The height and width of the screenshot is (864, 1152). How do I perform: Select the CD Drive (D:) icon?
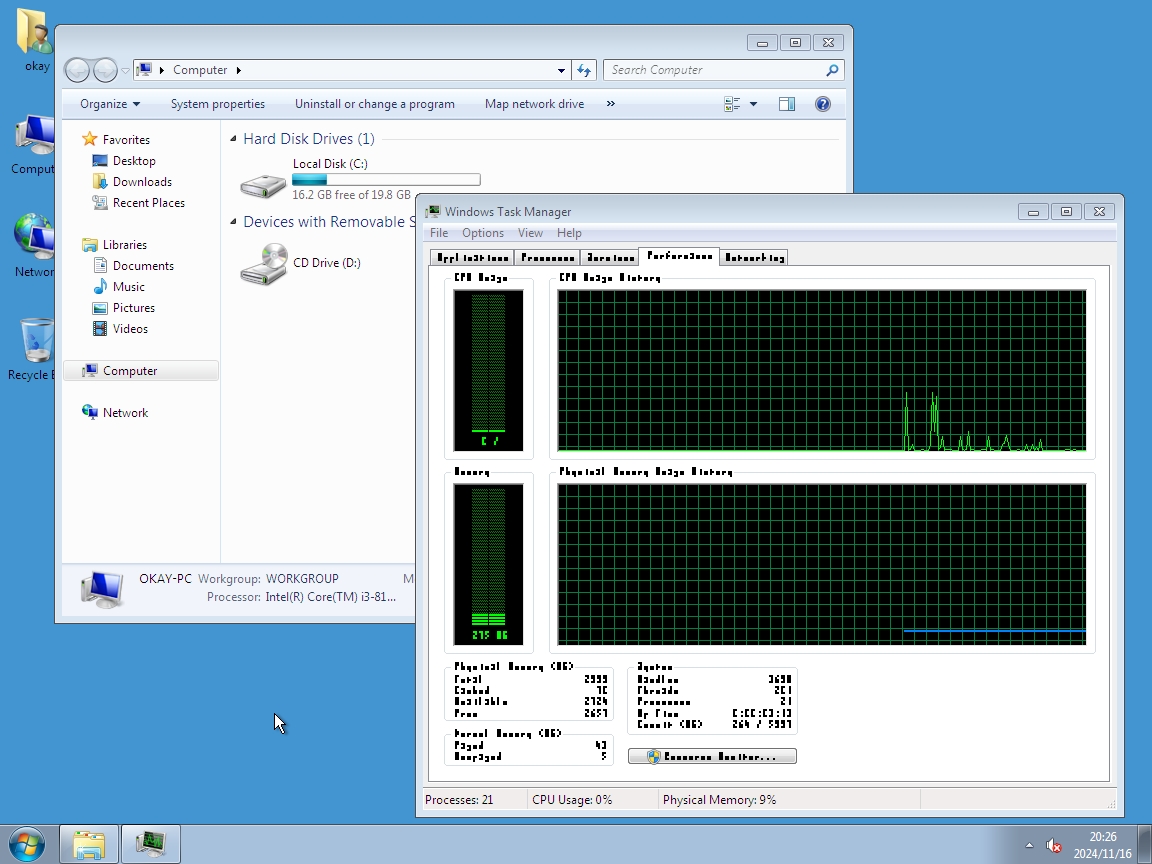pyautogui.click(x=263, y=264)
